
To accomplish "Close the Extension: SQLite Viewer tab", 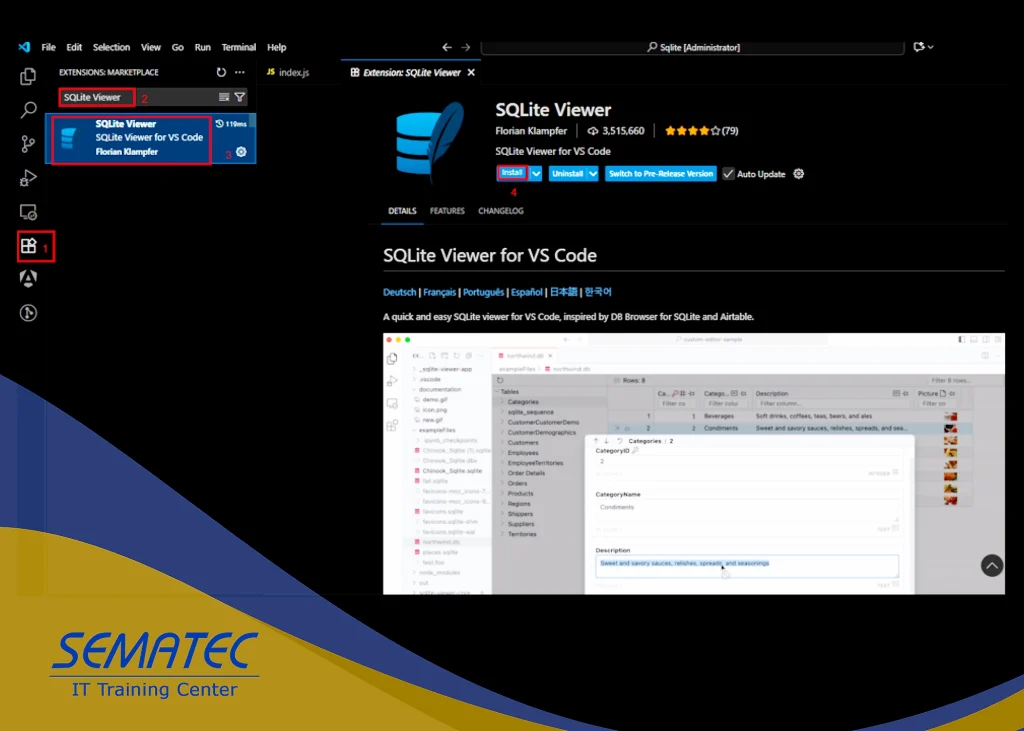I will (x=471, y=73).
